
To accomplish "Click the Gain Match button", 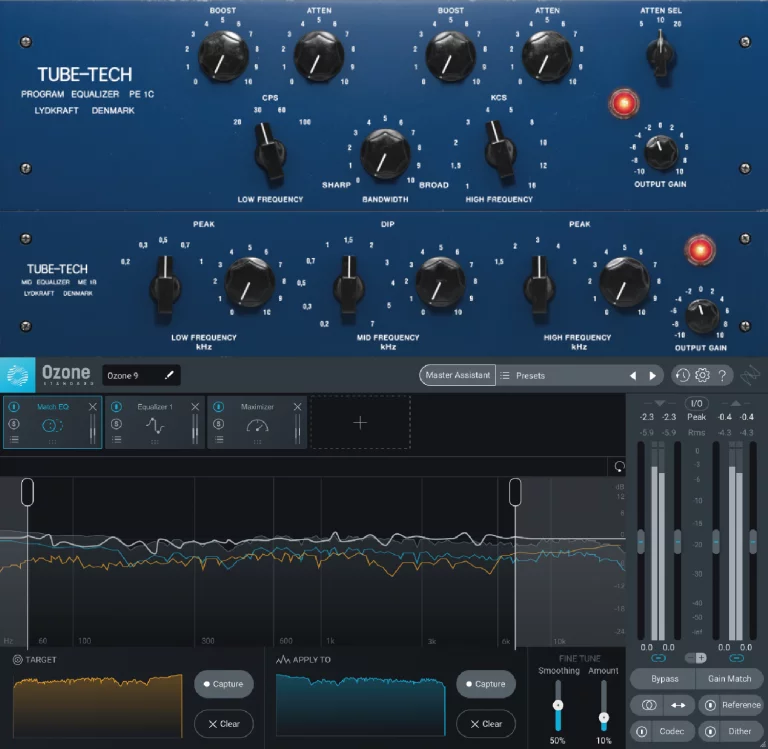I will (729, 679).
